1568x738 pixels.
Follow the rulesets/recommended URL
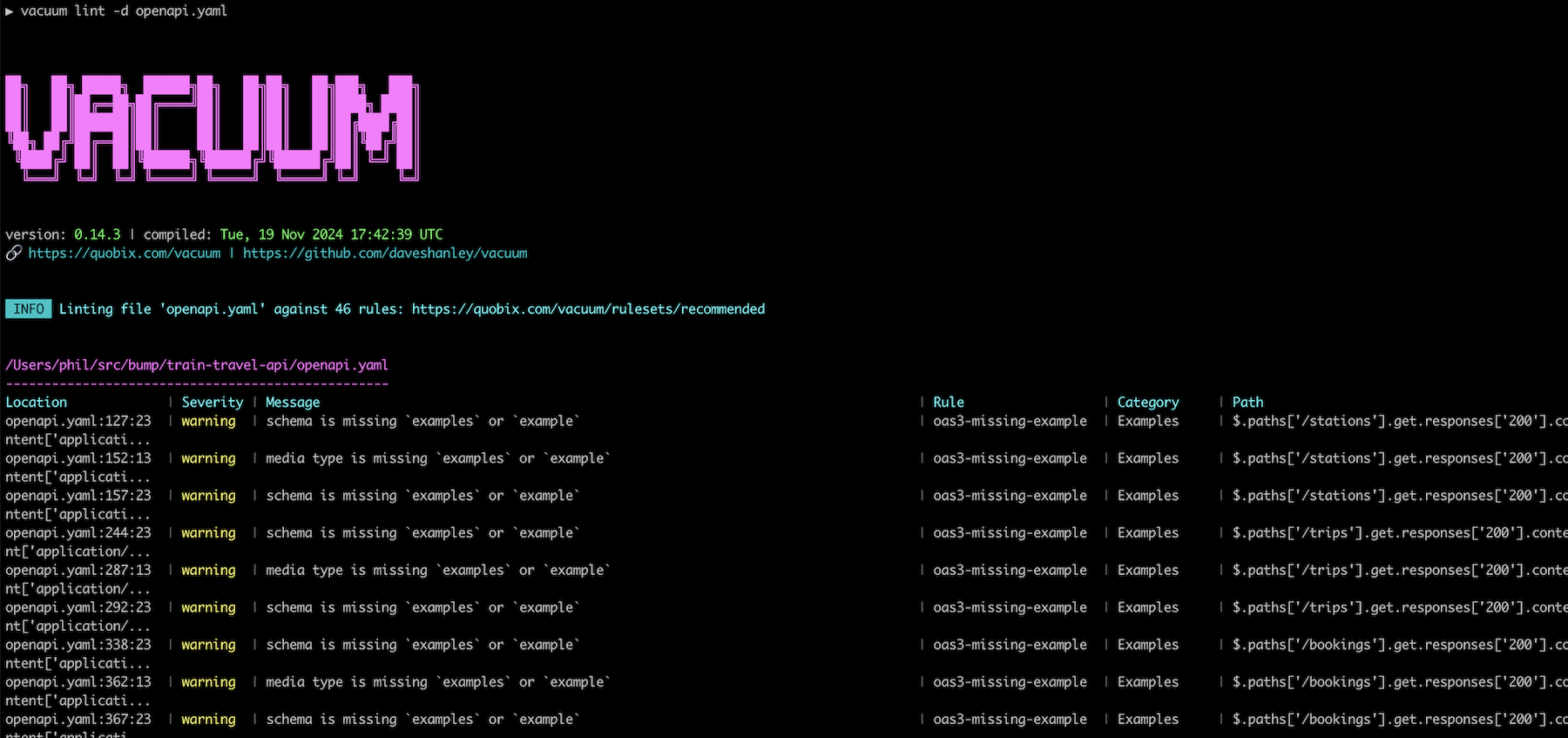pyautogui.click(x=588, y=309)
